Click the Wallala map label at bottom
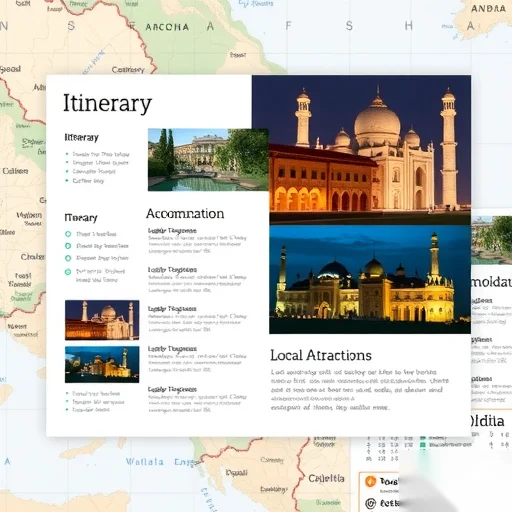 145,462
